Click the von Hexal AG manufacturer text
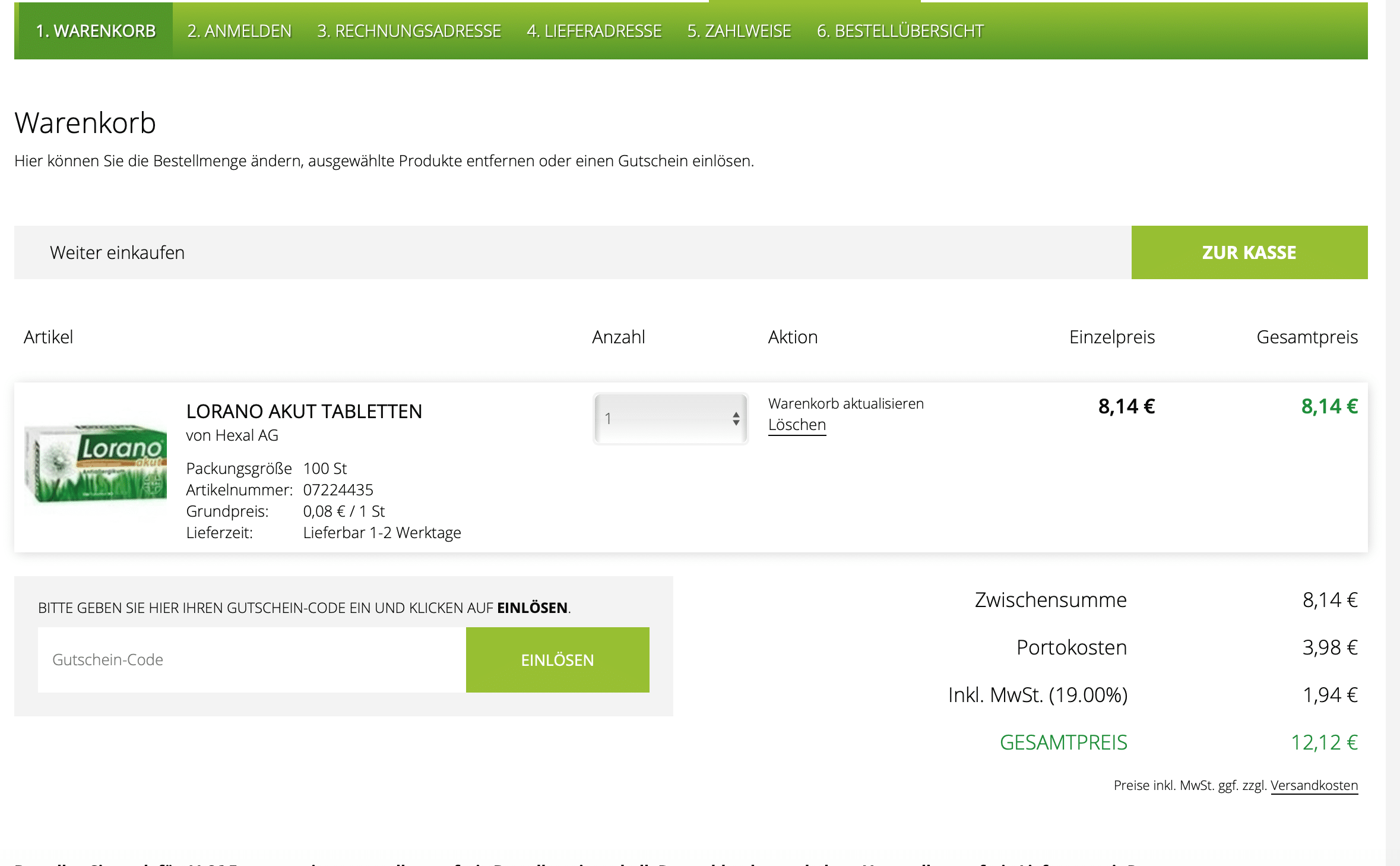The width and height of the screenshot is (1400, 866). pyautogui.click(x=232, y=435)
